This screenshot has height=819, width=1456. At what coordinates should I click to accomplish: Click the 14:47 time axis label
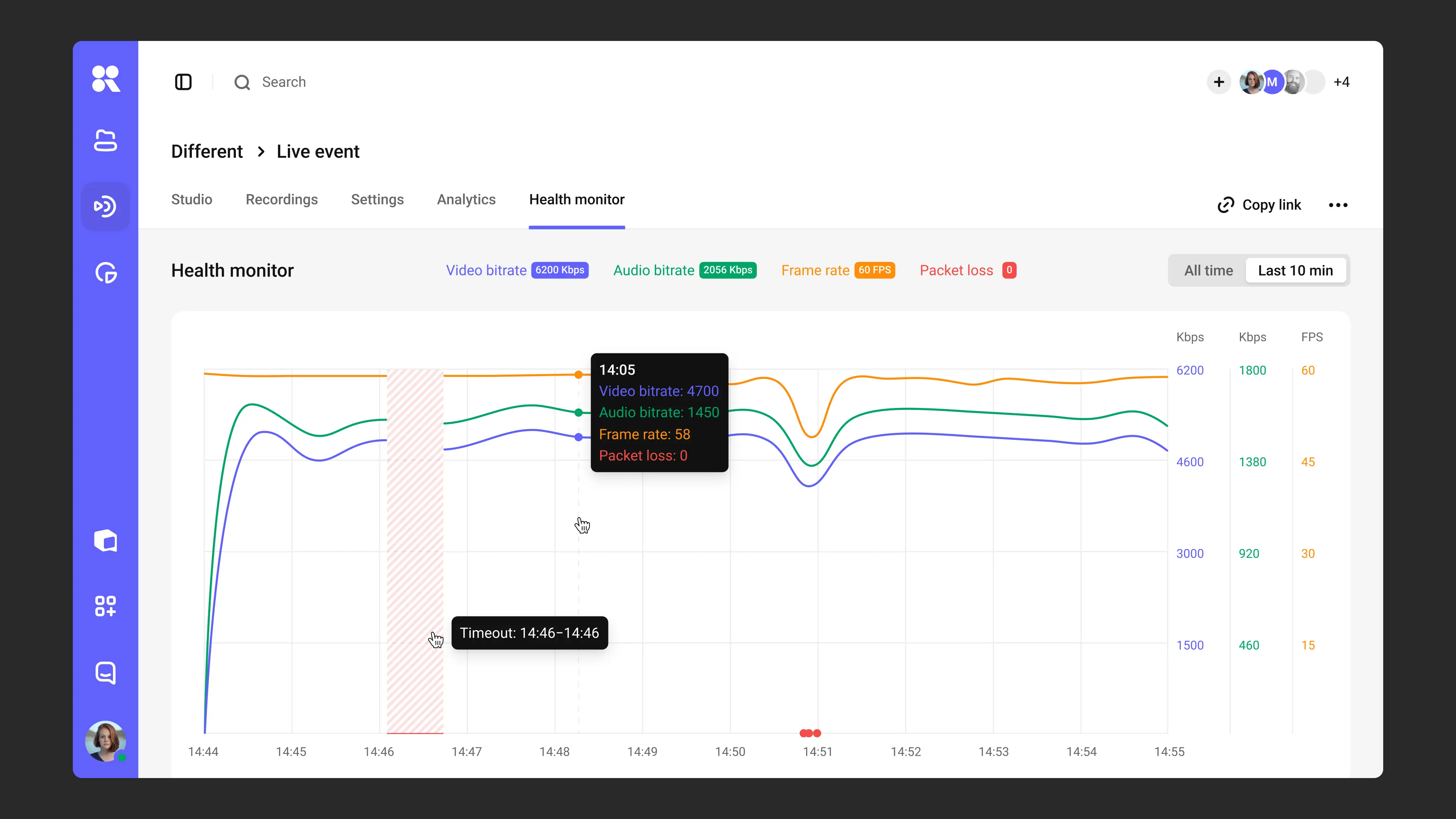(467, 752)
